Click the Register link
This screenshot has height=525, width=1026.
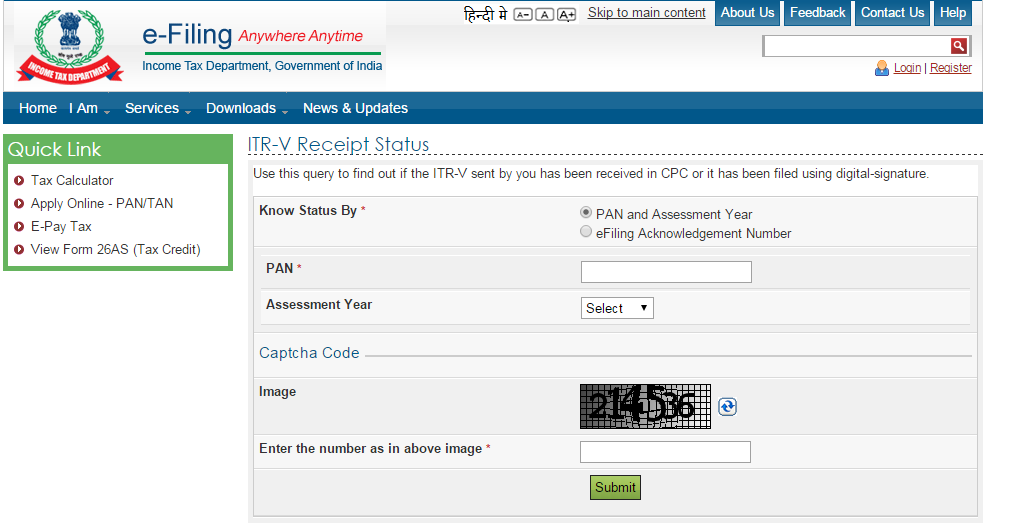[x=950, y=68]
